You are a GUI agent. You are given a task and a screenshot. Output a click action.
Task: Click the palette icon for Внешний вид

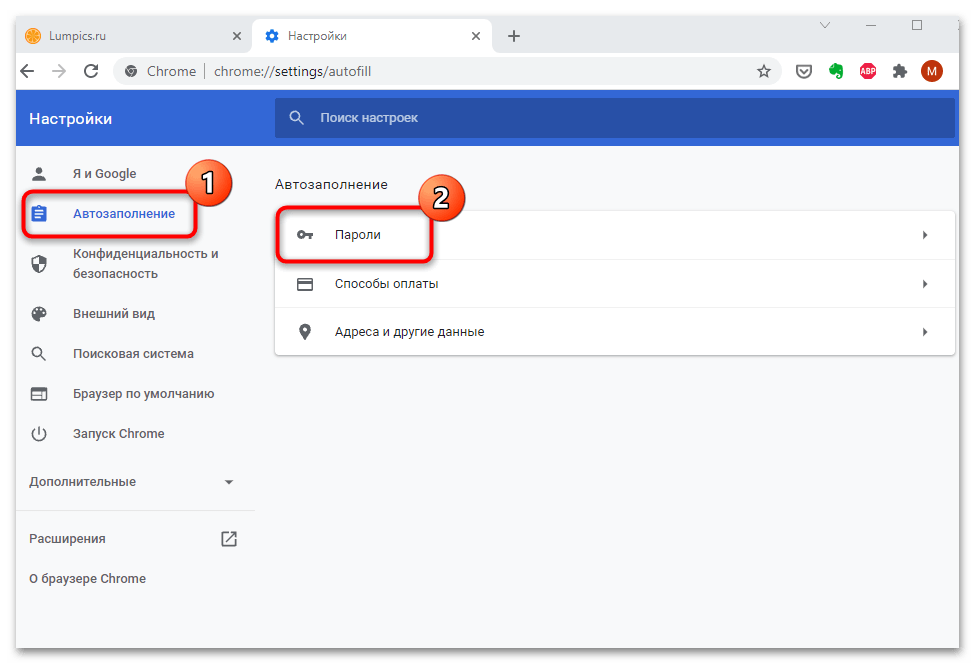click(x=39, y=314)
